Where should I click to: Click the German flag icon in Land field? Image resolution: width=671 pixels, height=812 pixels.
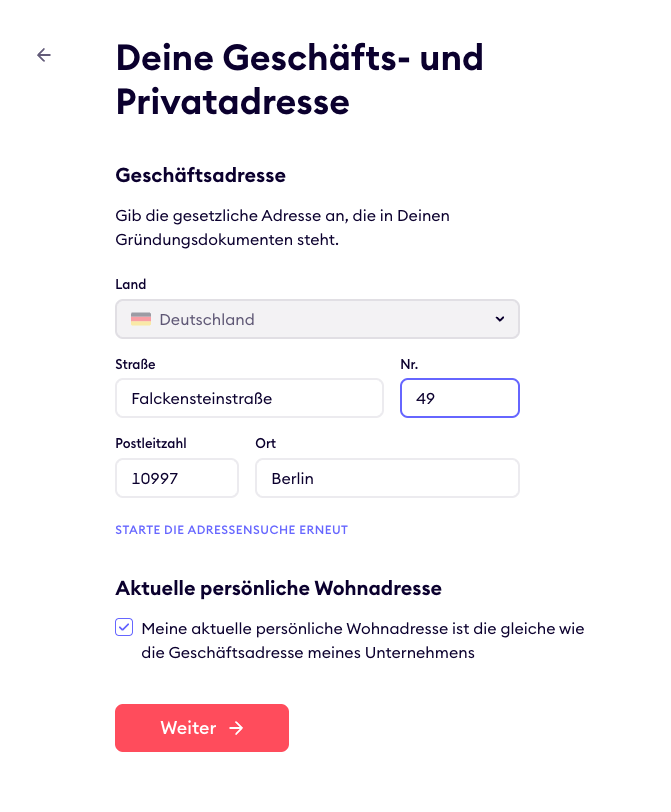(x=141, y=320)
